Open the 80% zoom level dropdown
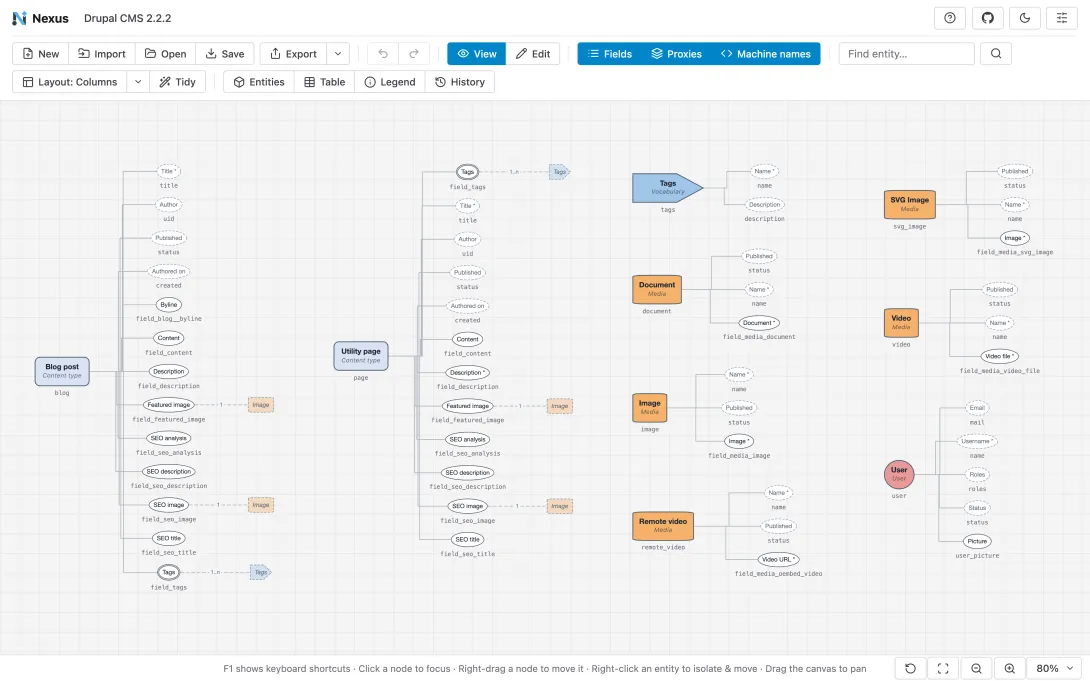The image size is (1090, 681). point(1055,668)
